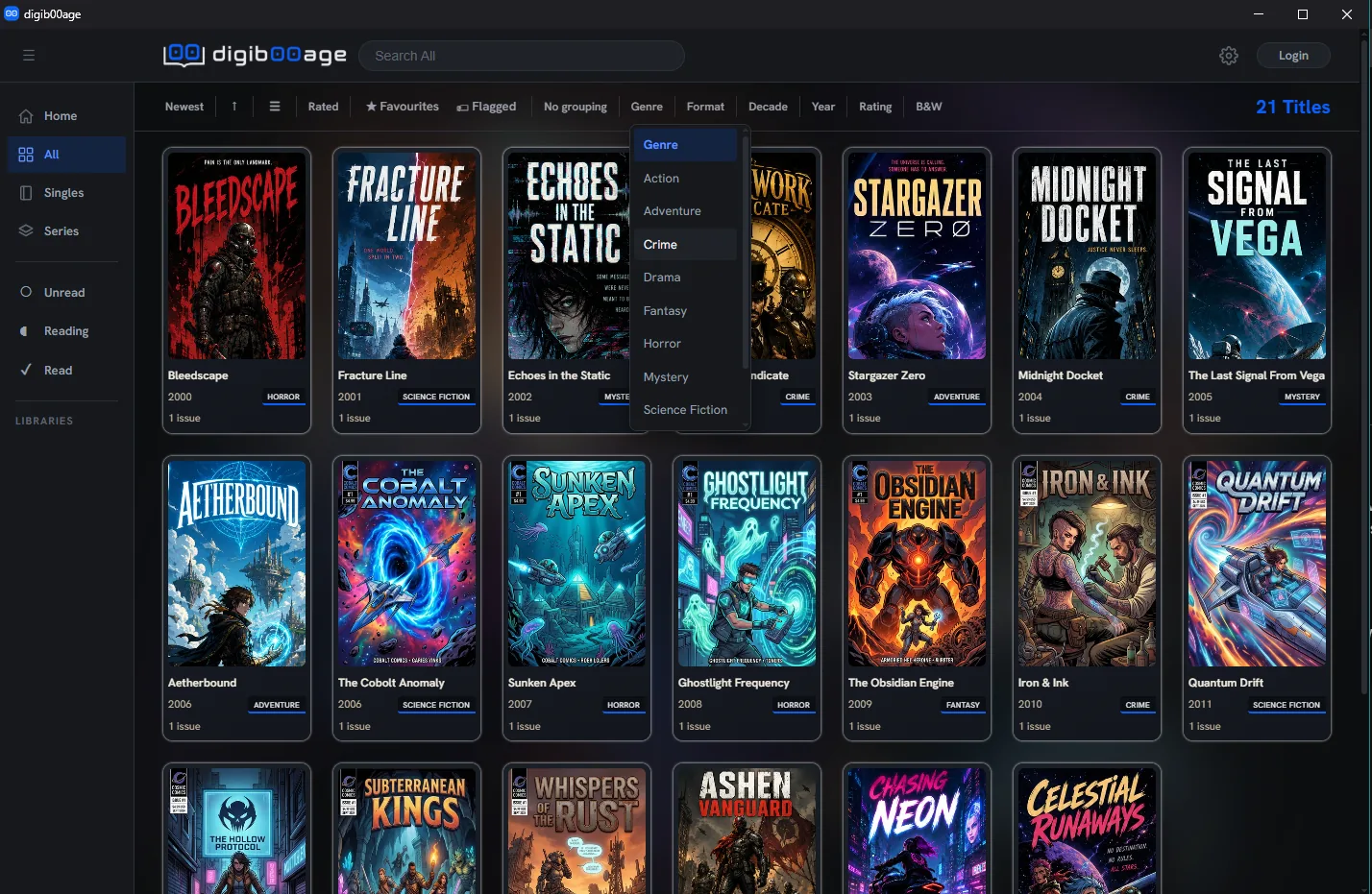Click CRIME tag on Midnight Docket
Screen dimensions: 1372x894
point(1138,397)
